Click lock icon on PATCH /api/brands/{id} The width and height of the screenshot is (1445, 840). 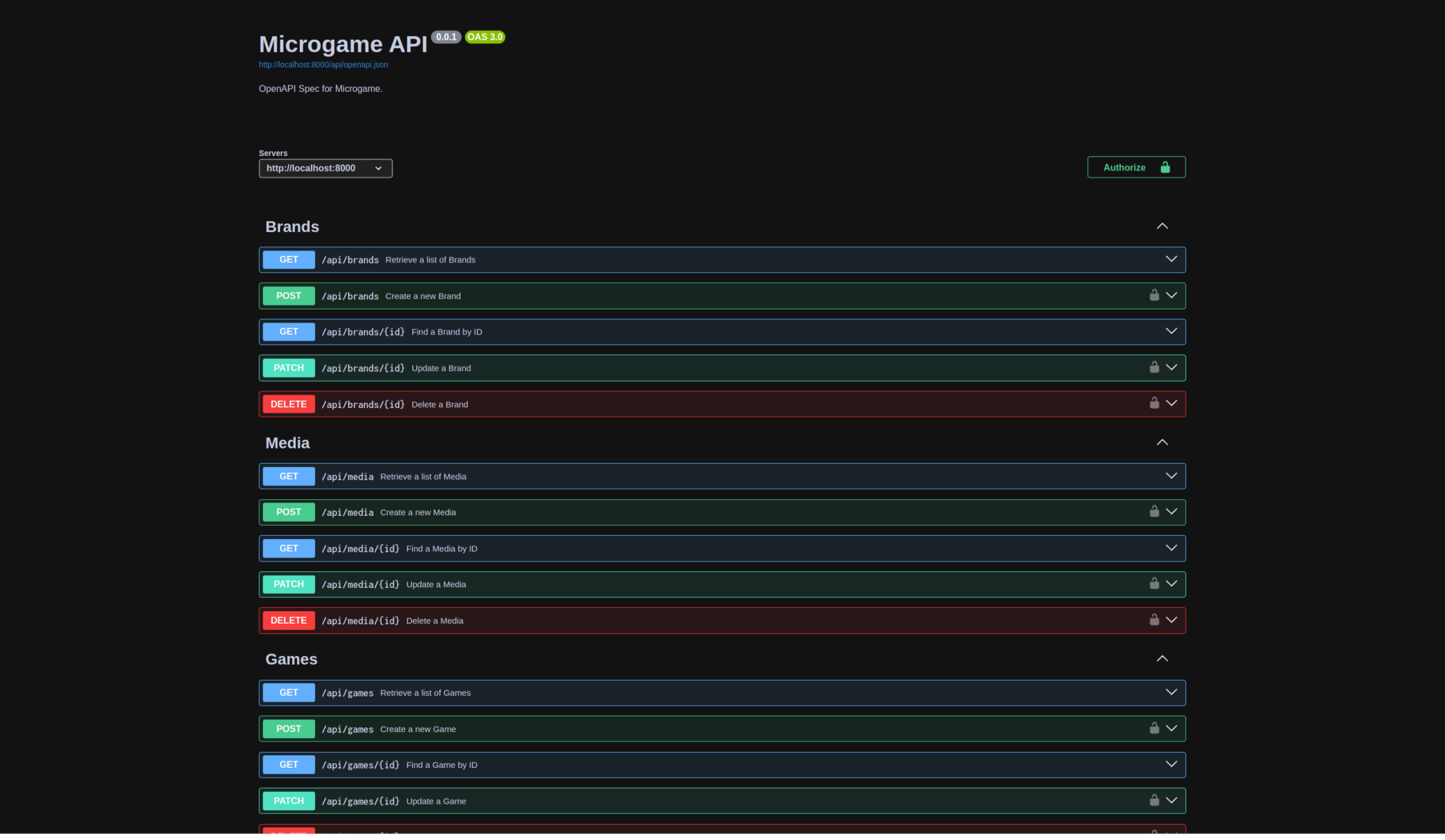click(x=1154, y=368)
